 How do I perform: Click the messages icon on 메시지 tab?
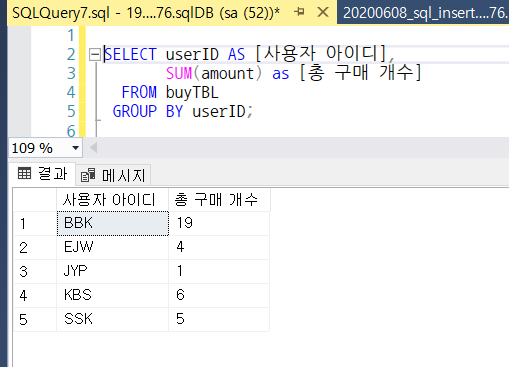pyautogui.click(x=88, y=175)
